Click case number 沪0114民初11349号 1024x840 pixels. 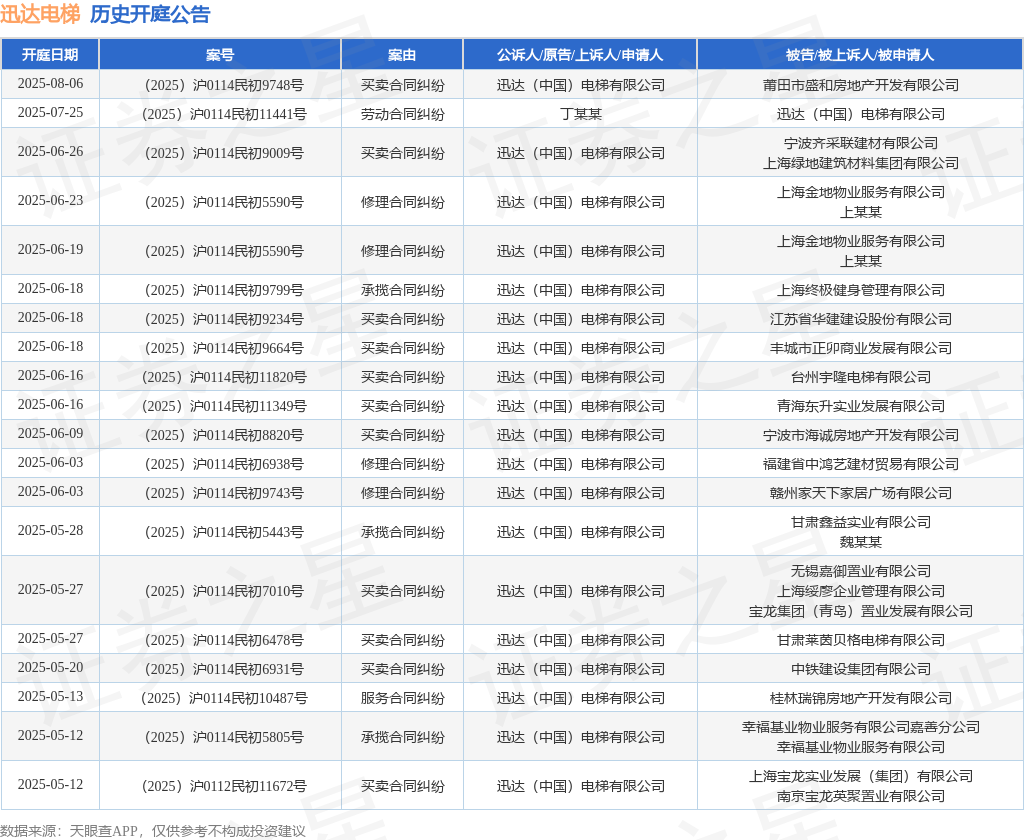(x=248, y=406)
